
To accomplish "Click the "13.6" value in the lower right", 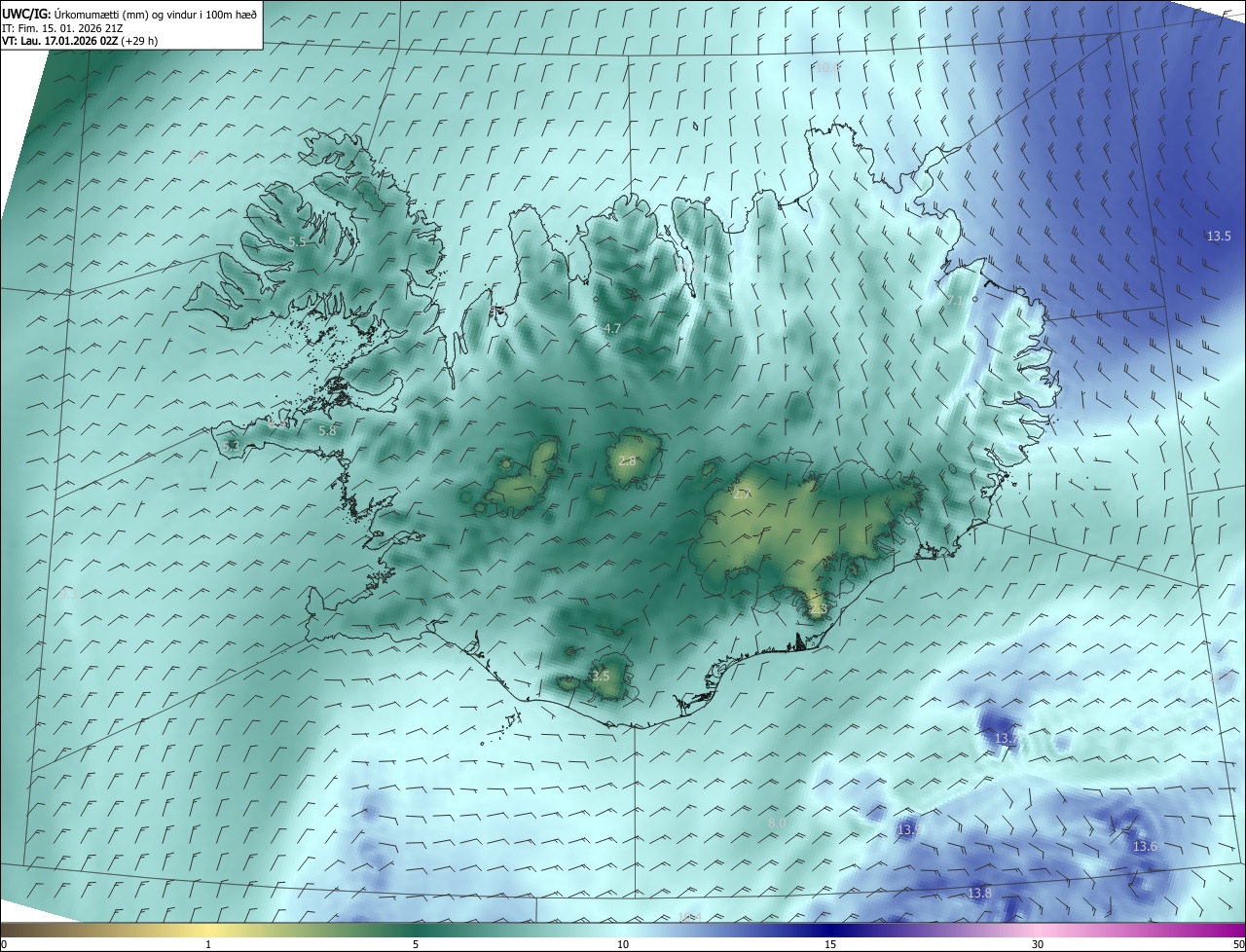I will coord(1145,847).
